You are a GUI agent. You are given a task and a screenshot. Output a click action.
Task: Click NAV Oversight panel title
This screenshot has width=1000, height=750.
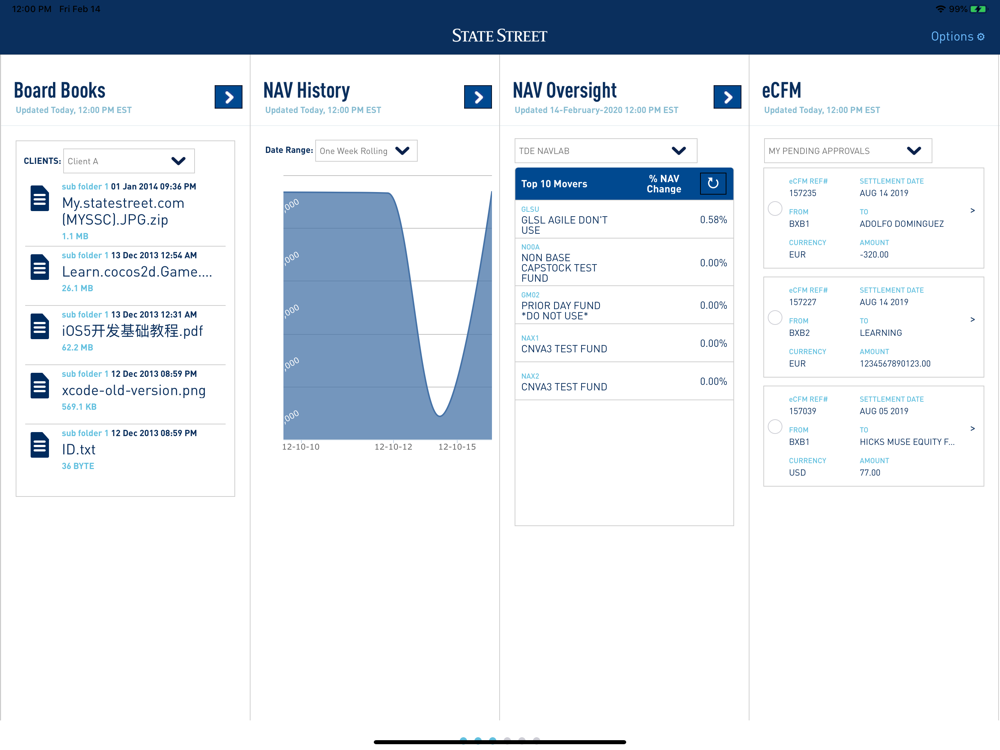point(564,91)
